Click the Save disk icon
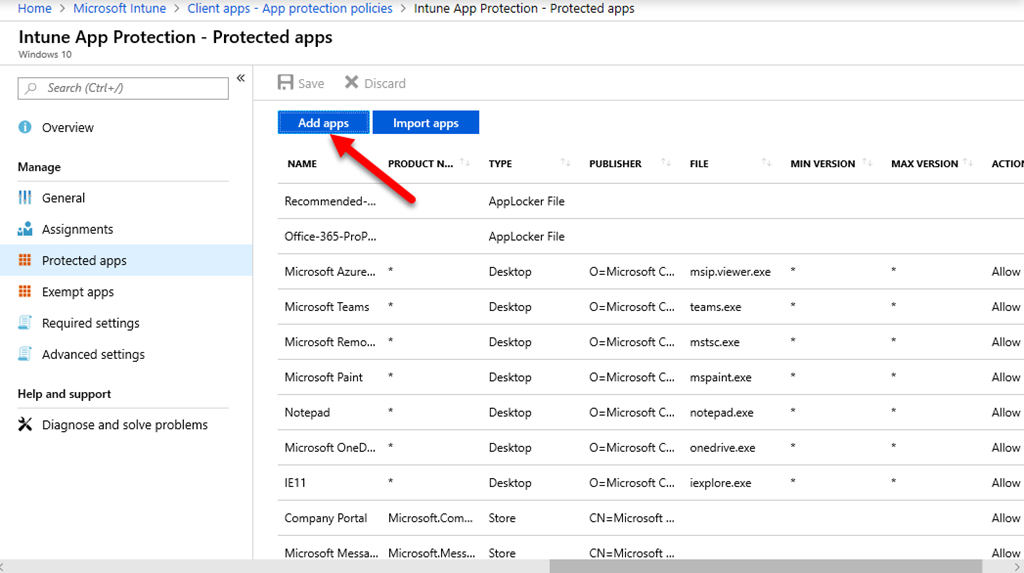 286,83
